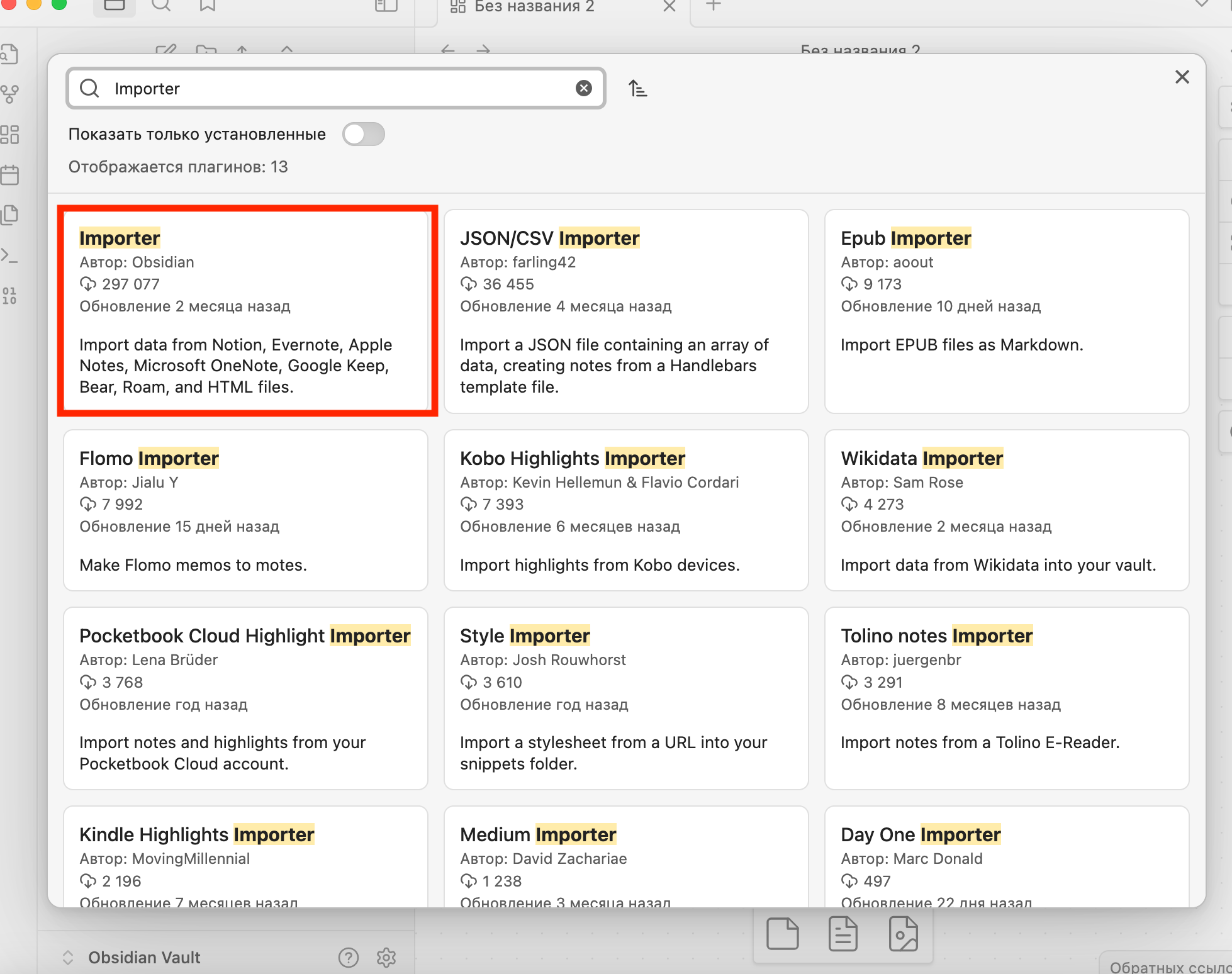Open Tolino notes Importer plugin card
The width and height of the screenshot is (1232, 974).
point(1007,698)
